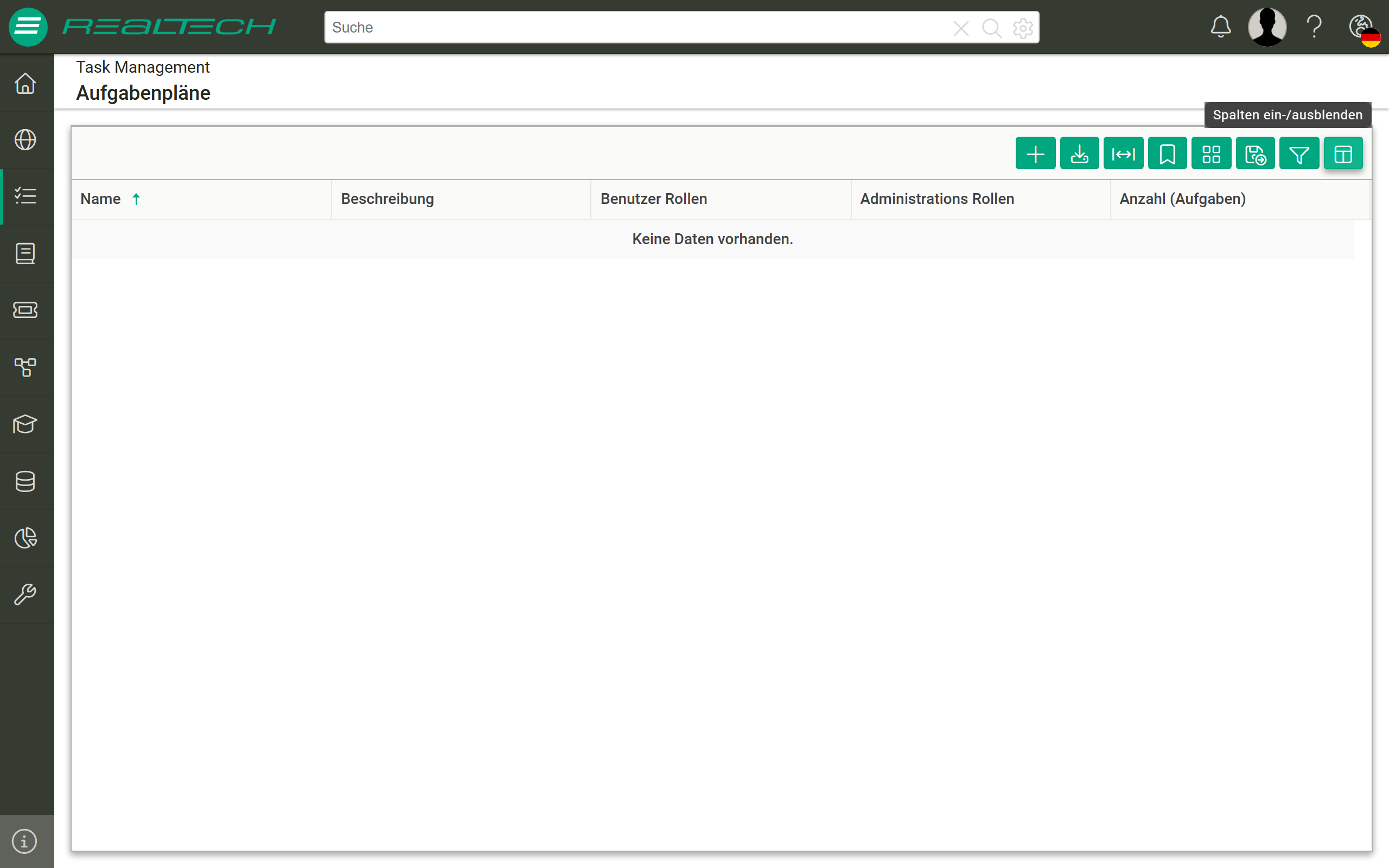Viewport: 1389px width, 868px height.
Task: Open the wrench administration sidebar icon
Action: (x=26, y=595)
